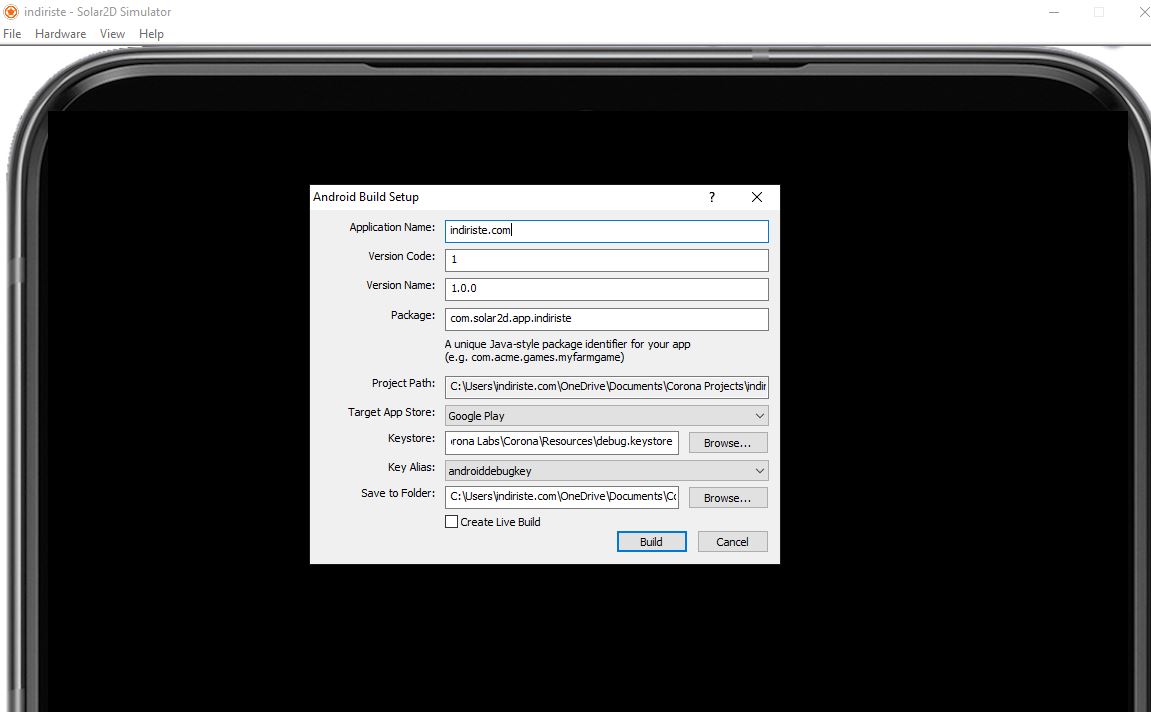Click the 'Application Name:' label
Screen dimensions: 1151x712
pos(392,228)
